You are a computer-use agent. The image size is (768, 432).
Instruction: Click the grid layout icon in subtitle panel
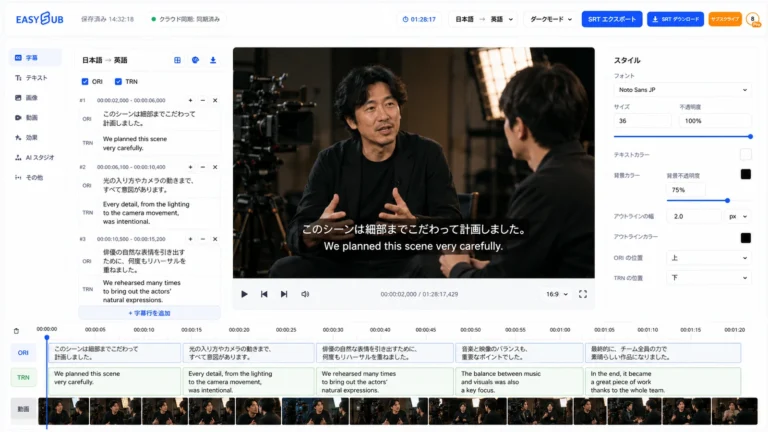click(177, 60)
